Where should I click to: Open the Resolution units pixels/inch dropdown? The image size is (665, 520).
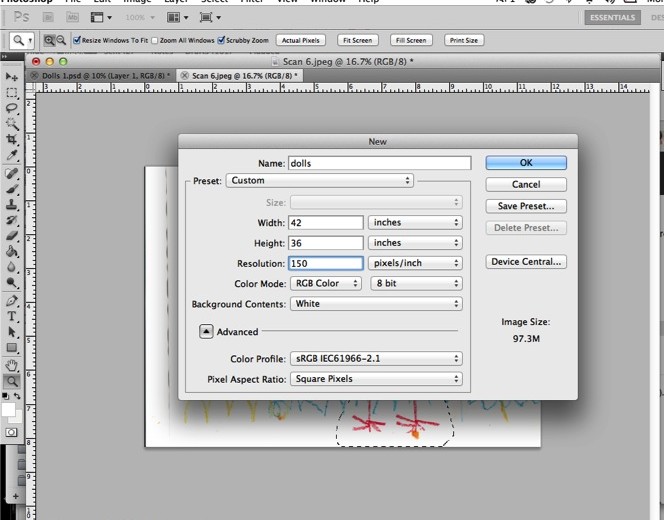pyautogui.click(x=415, y=263)
